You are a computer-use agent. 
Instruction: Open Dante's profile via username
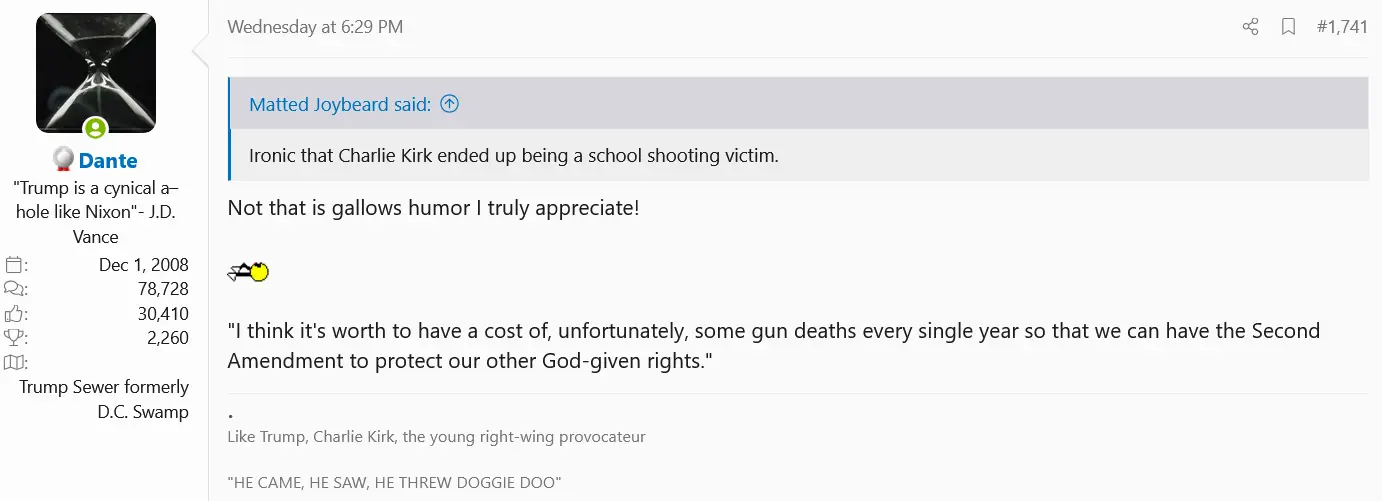[x=108, y=161]
